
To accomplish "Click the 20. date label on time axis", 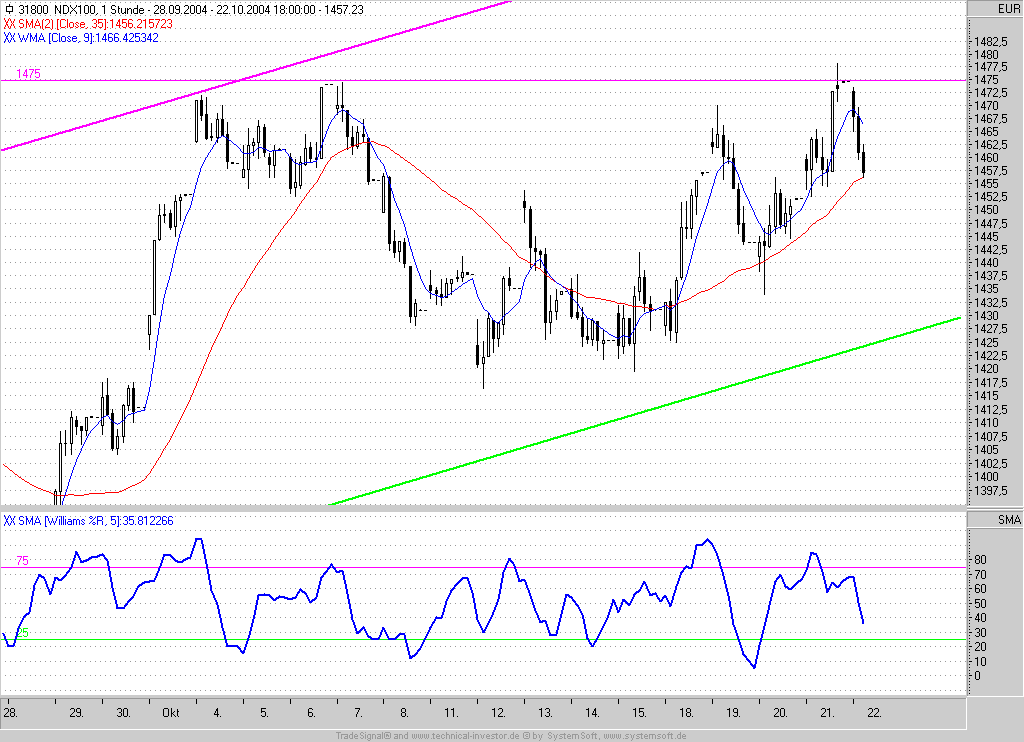I will [x=780, y=713].
